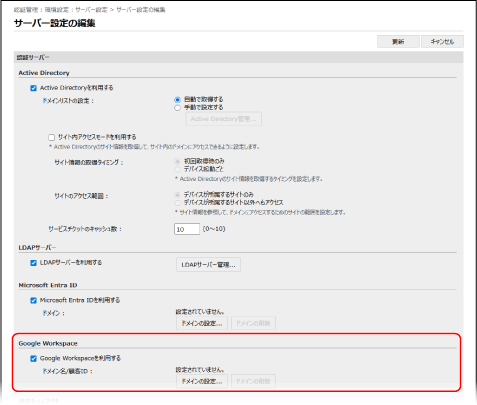Viewport: 477px width, 405px height.
Task: Click 設定されていません under Google Workspace
Action: point(200,370)
